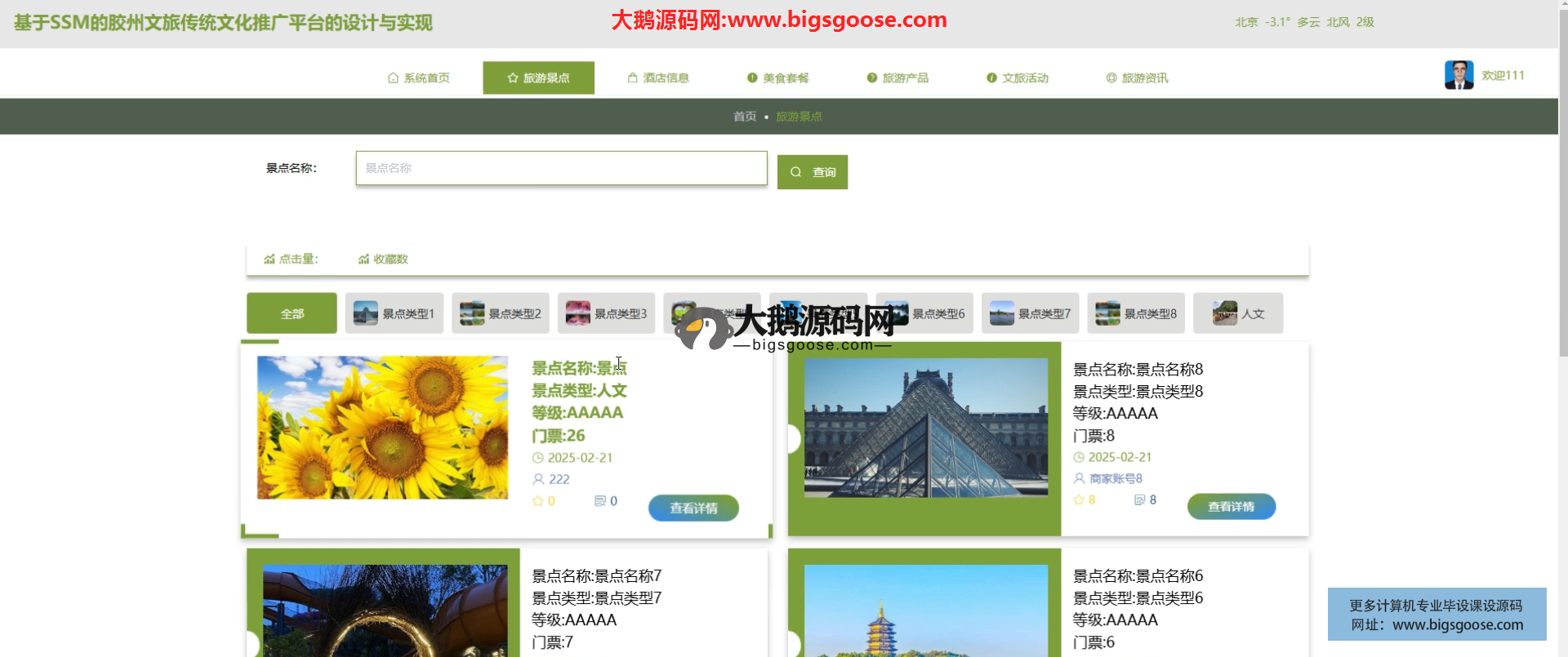Go to 美食套餐 menu page

(x=777, y=78)
